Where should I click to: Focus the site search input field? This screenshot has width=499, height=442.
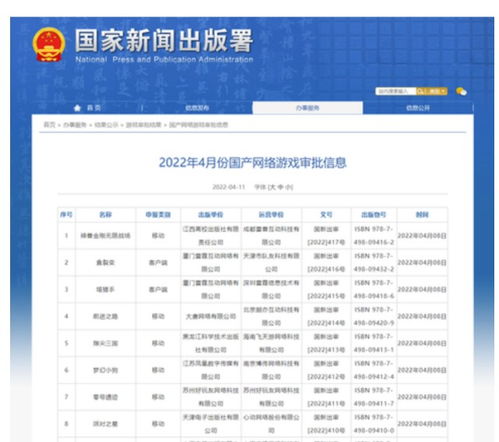coord(395,91)
